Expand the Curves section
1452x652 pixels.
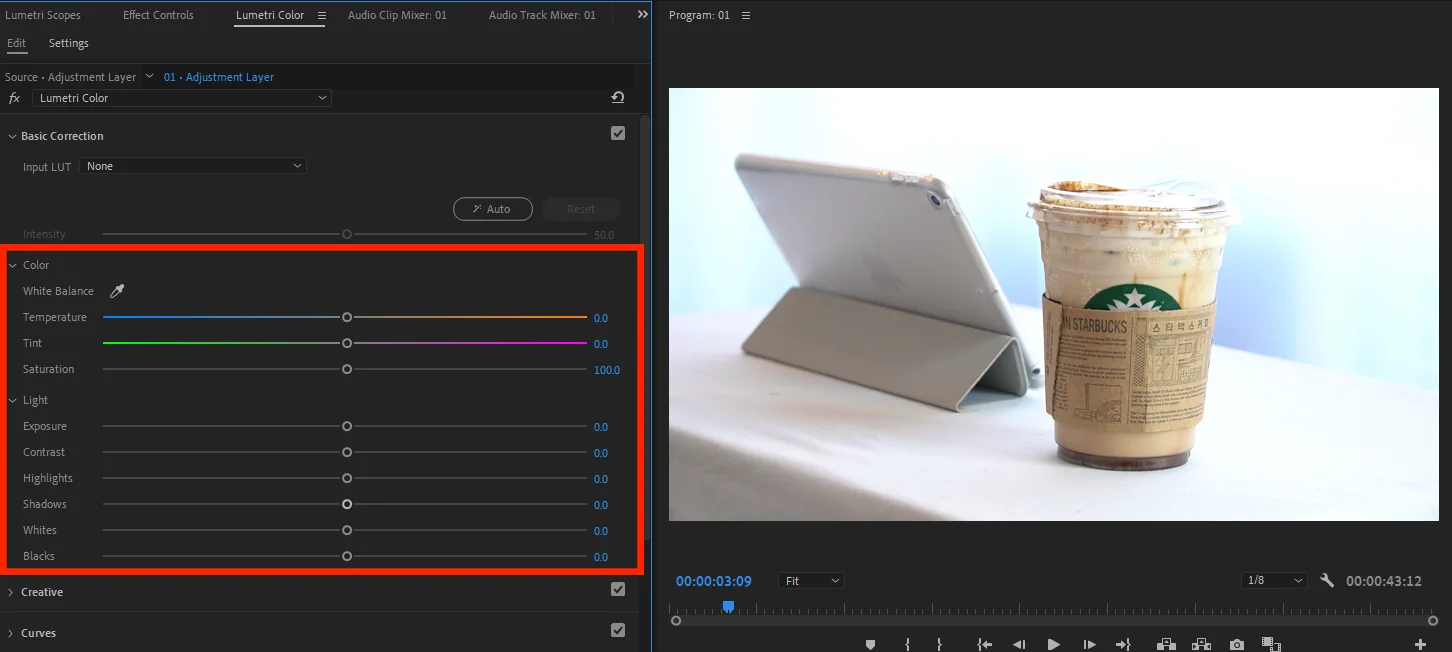point(11,633)
